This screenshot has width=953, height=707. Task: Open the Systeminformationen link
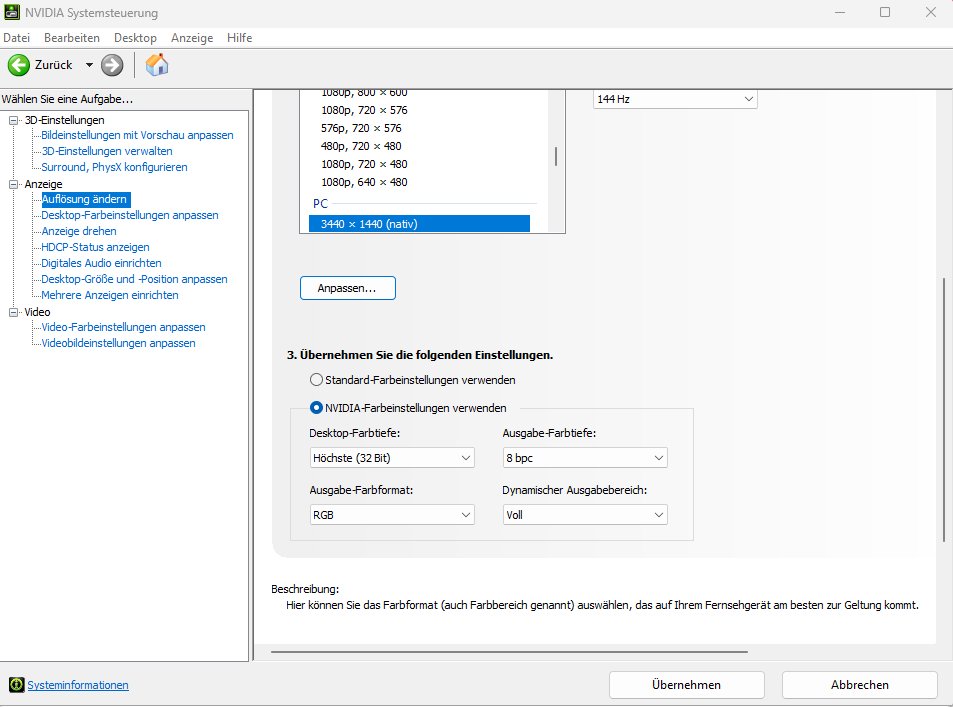tap(78, 685)
